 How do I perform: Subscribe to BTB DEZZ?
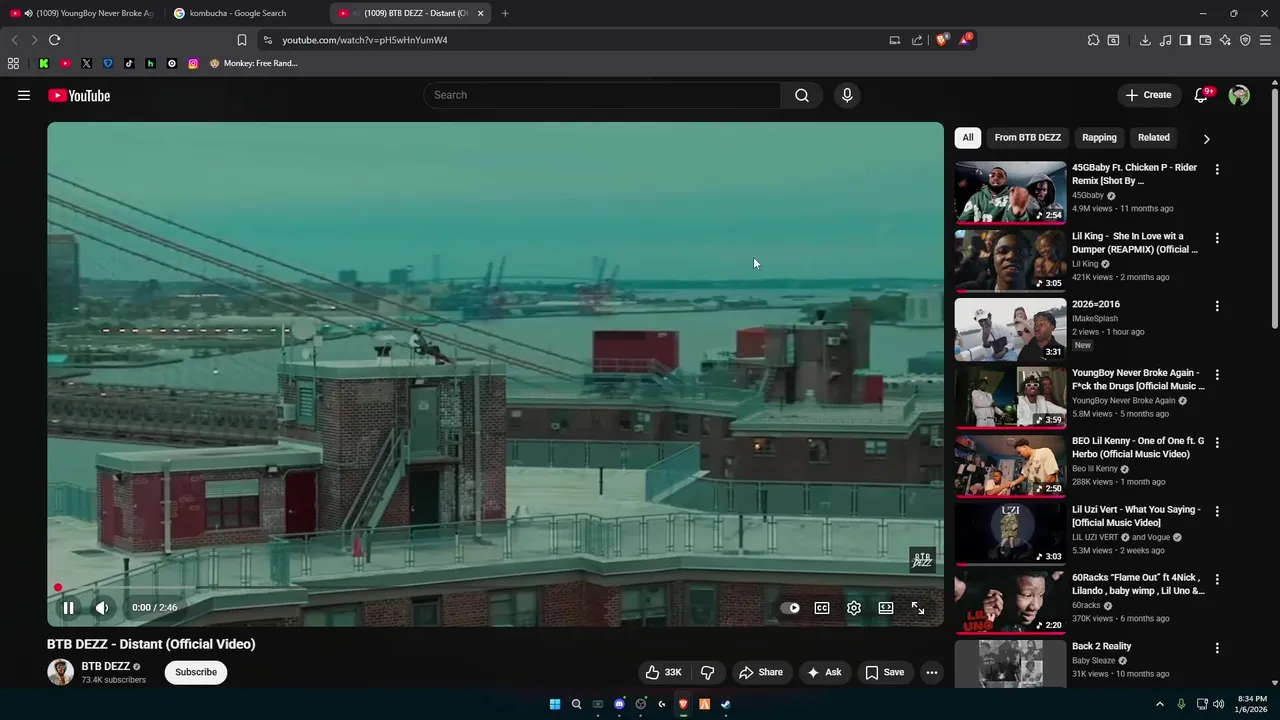coord(196,672)
